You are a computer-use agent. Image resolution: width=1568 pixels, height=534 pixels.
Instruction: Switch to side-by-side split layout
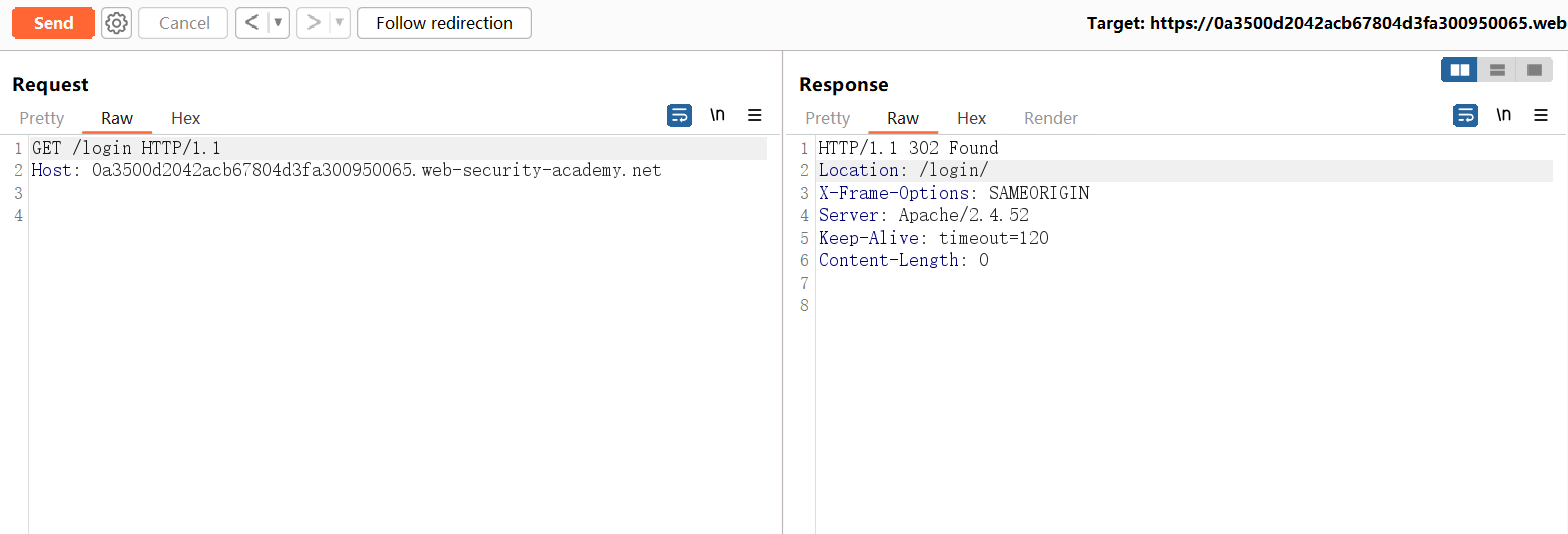[1460, 70]
